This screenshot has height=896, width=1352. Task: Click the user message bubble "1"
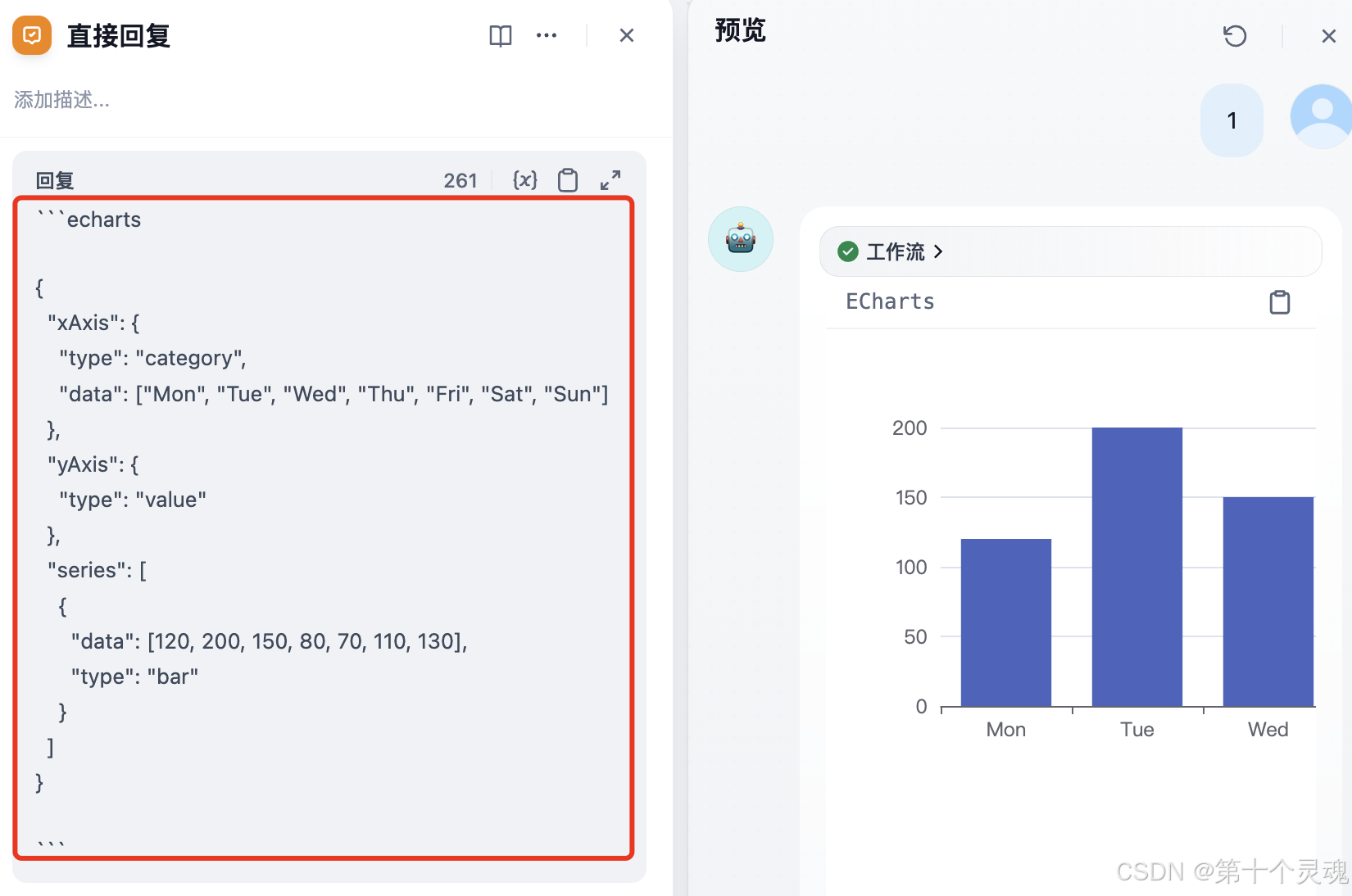click(1232, 120)
